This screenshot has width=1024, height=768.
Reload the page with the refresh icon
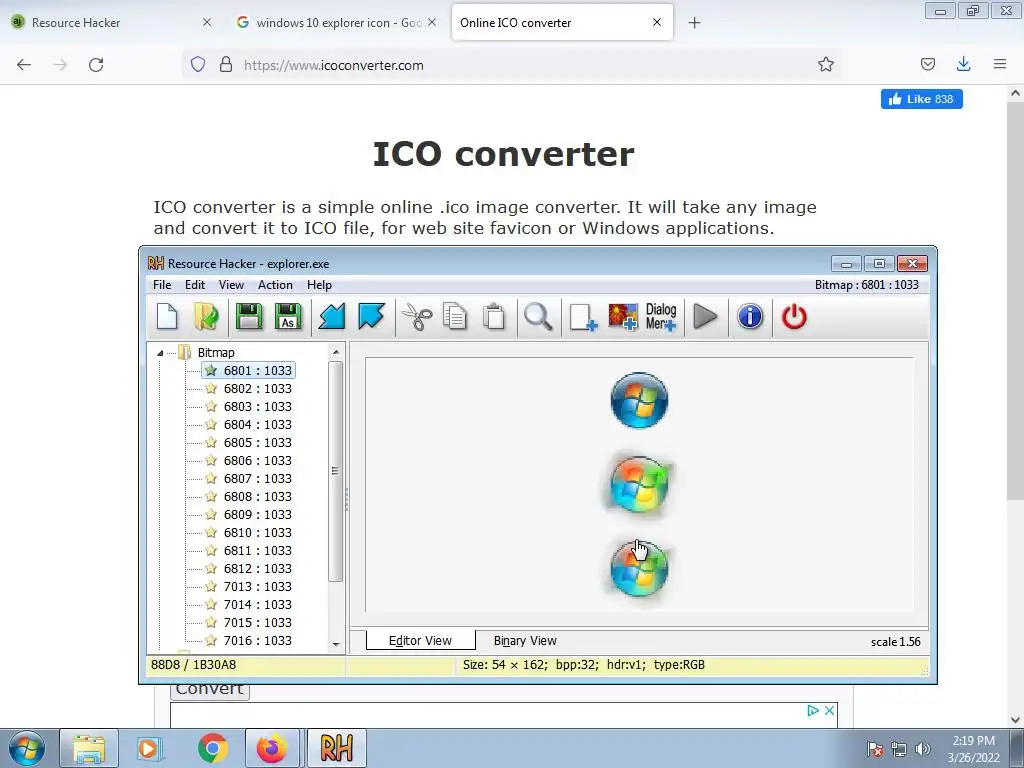pos(96,65)
